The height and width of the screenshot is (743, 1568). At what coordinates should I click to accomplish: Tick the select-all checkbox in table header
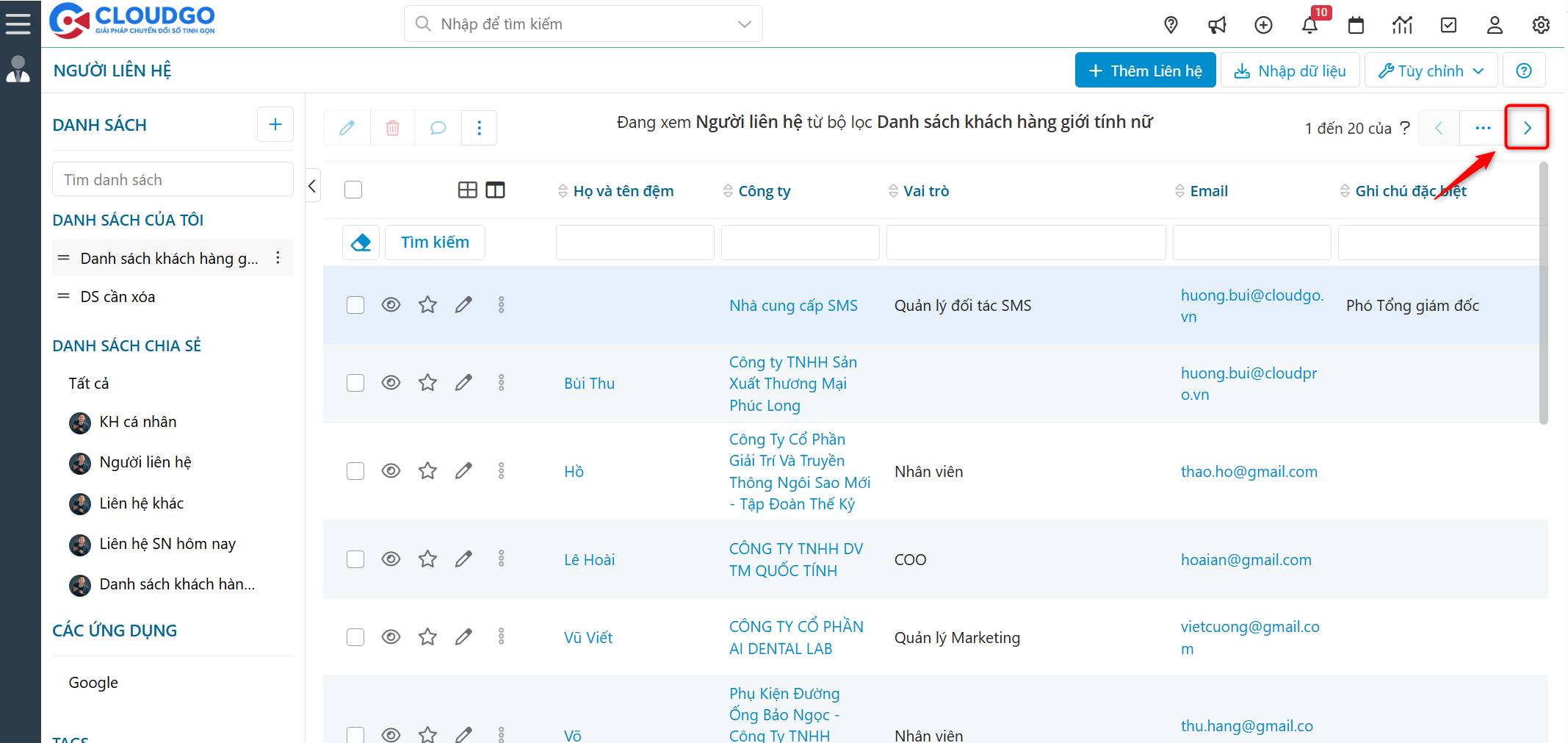[x=353, y=190]
